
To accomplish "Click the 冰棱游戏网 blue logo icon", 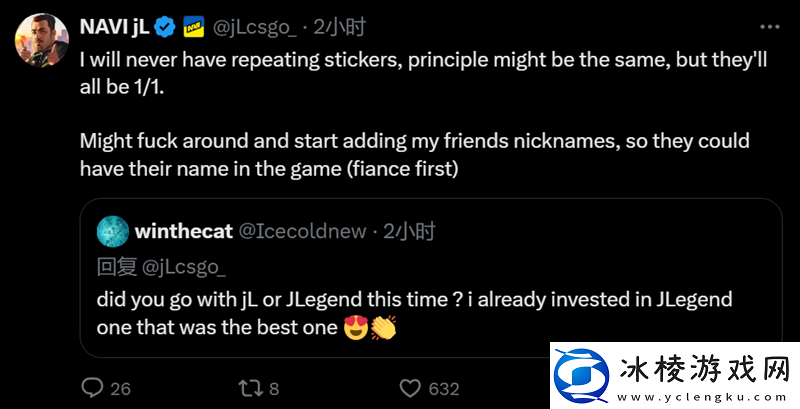I will 584,380.
